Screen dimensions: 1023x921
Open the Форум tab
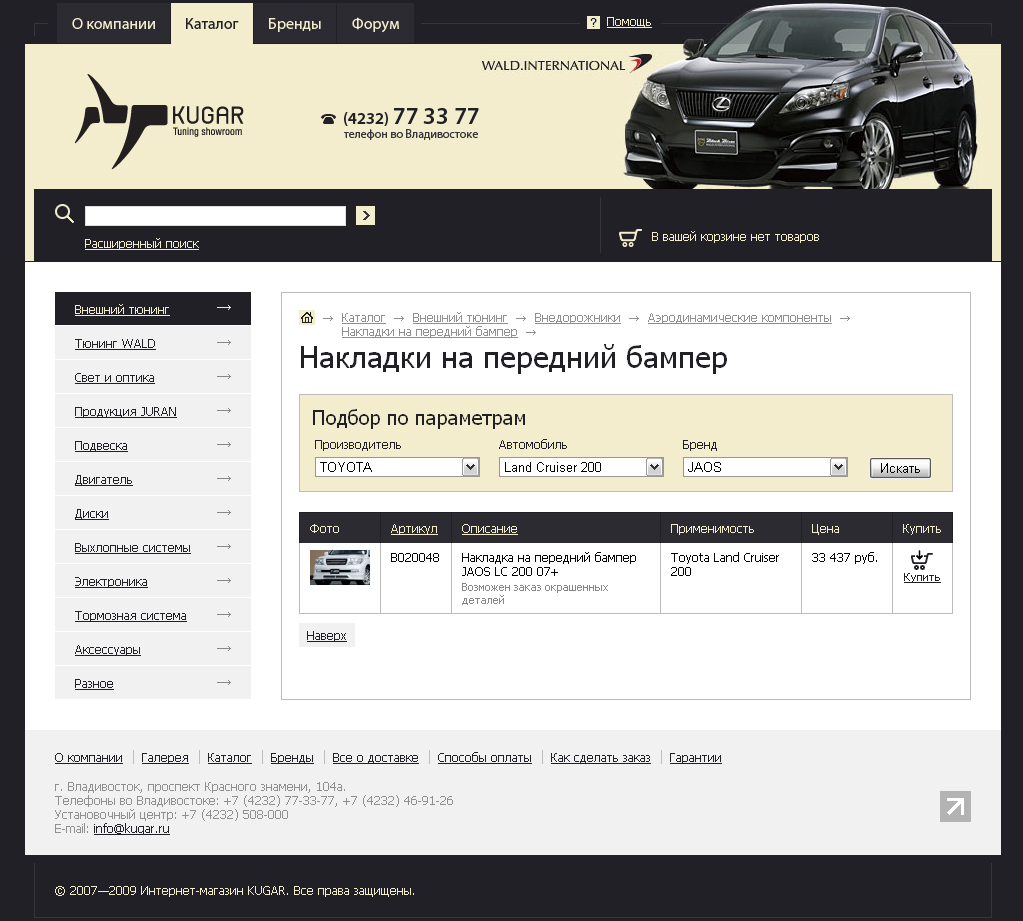coord(375,23)
